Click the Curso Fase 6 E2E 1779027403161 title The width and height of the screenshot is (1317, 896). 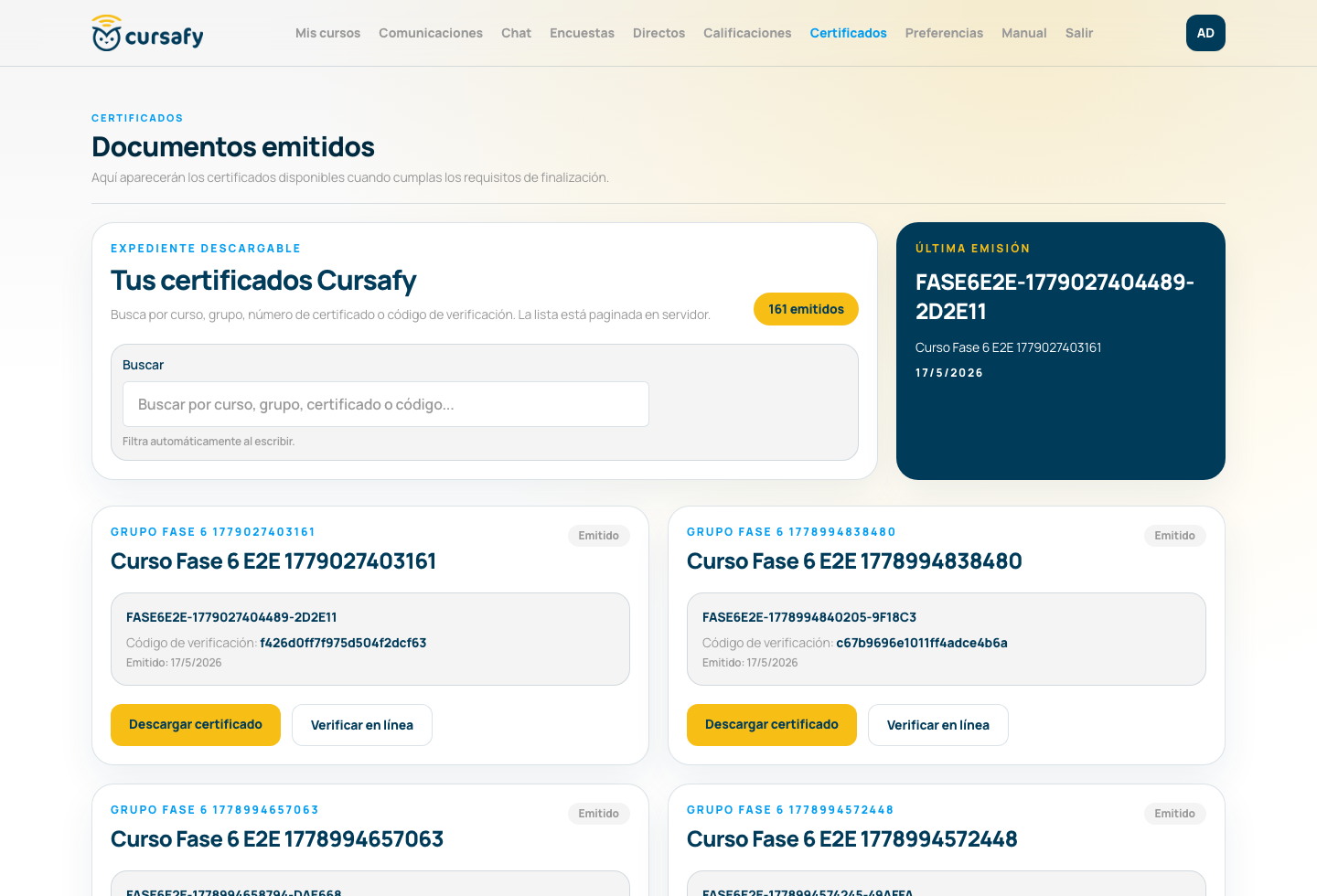273,561
